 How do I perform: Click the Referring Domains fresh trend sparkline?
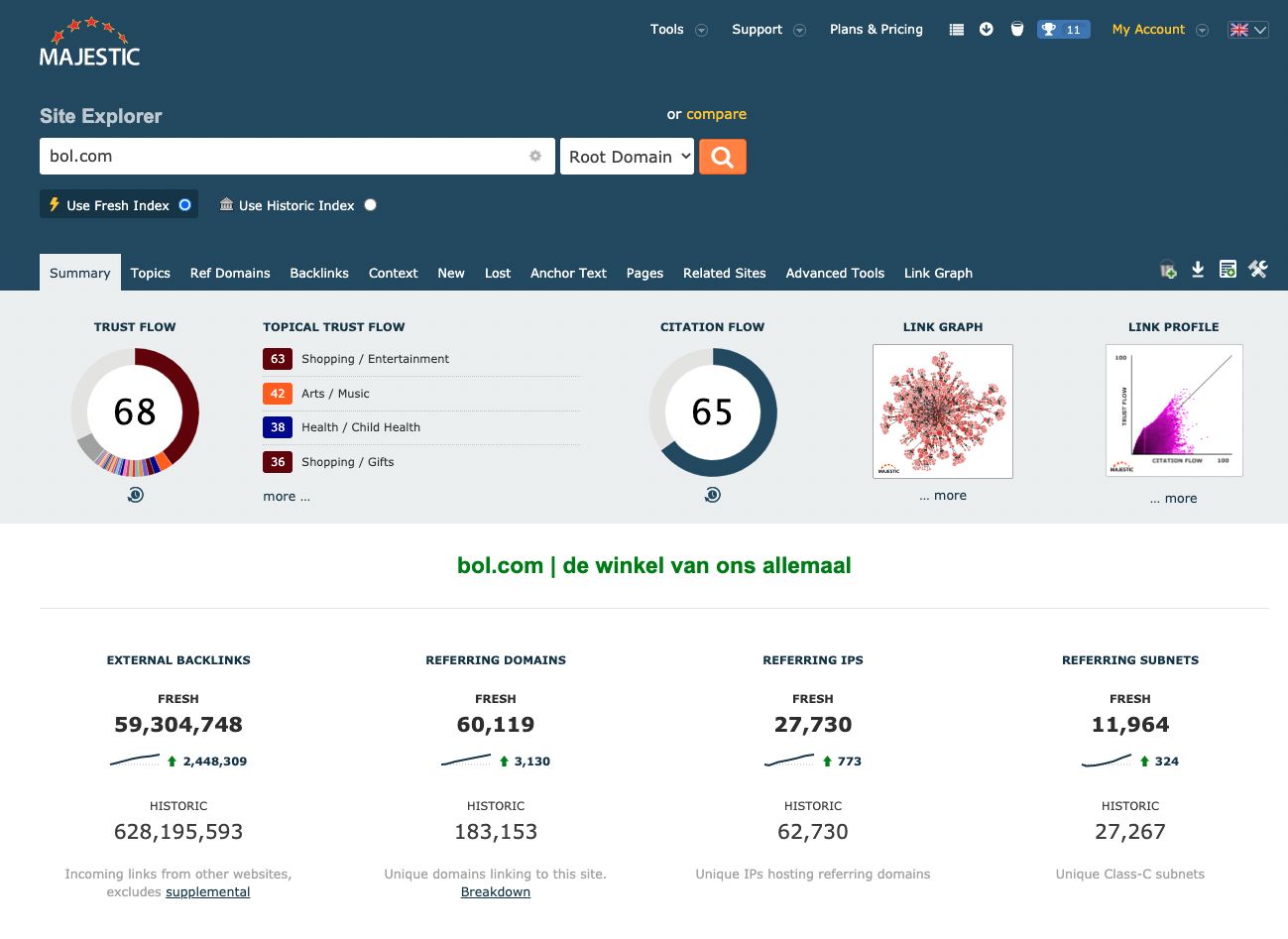[466, 761]
